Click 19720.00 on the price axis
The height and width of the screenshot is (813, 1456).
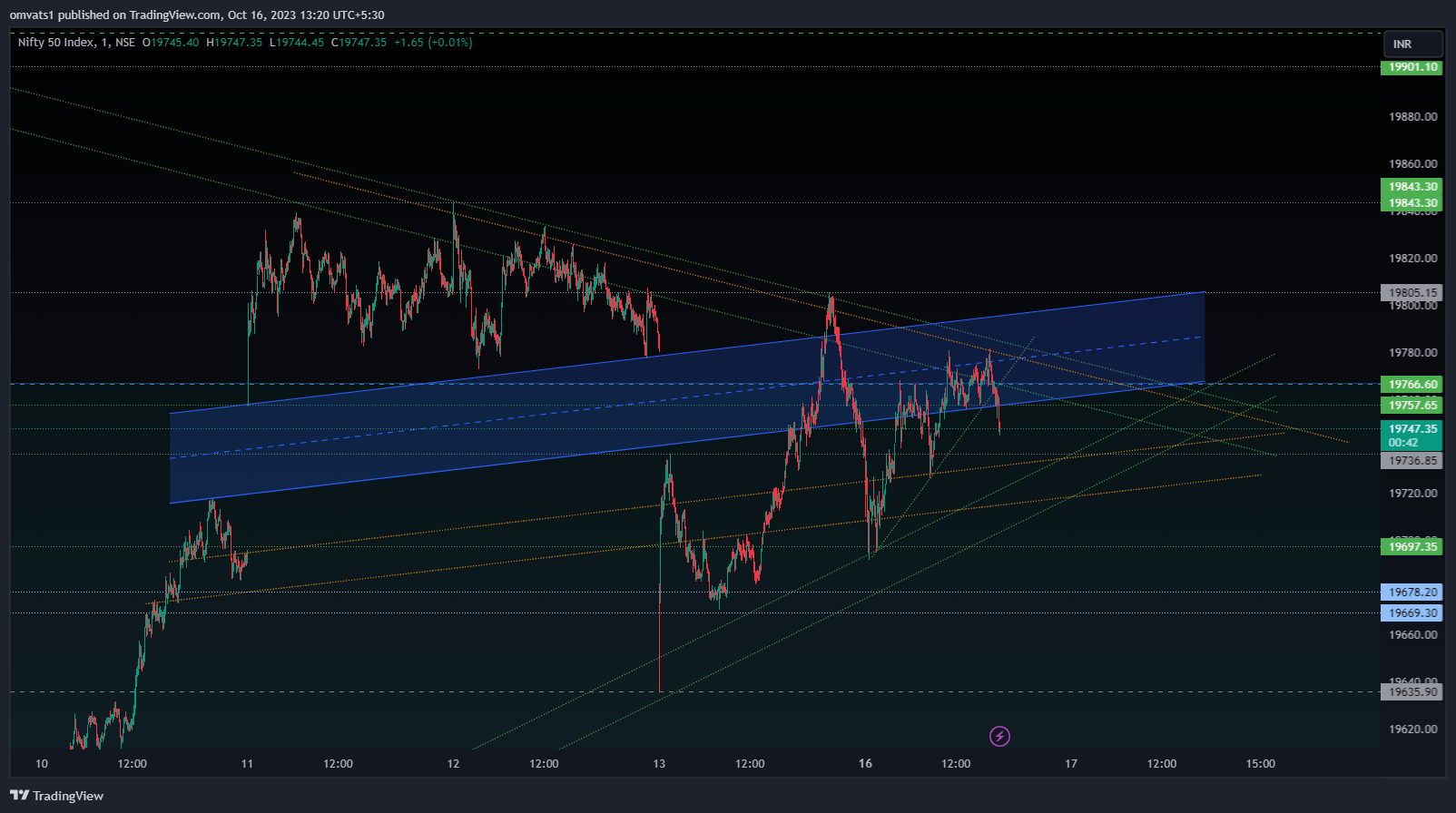(x=1413, y=494)
